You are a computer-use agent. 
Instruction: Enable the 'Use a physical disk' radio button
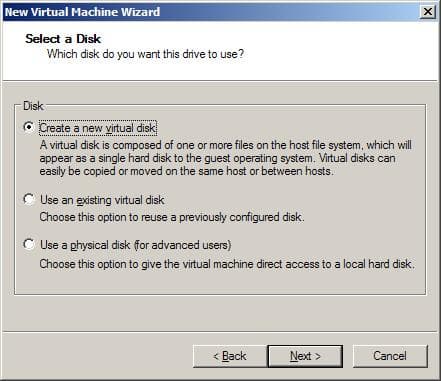click(29, 244)
